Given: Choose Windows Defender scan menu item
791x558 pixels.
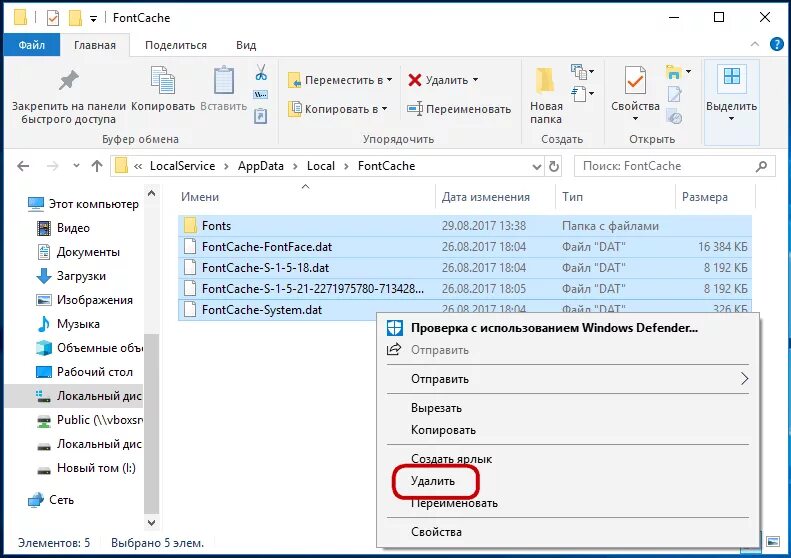Looking at the screenshot, I should coord(554,327).
